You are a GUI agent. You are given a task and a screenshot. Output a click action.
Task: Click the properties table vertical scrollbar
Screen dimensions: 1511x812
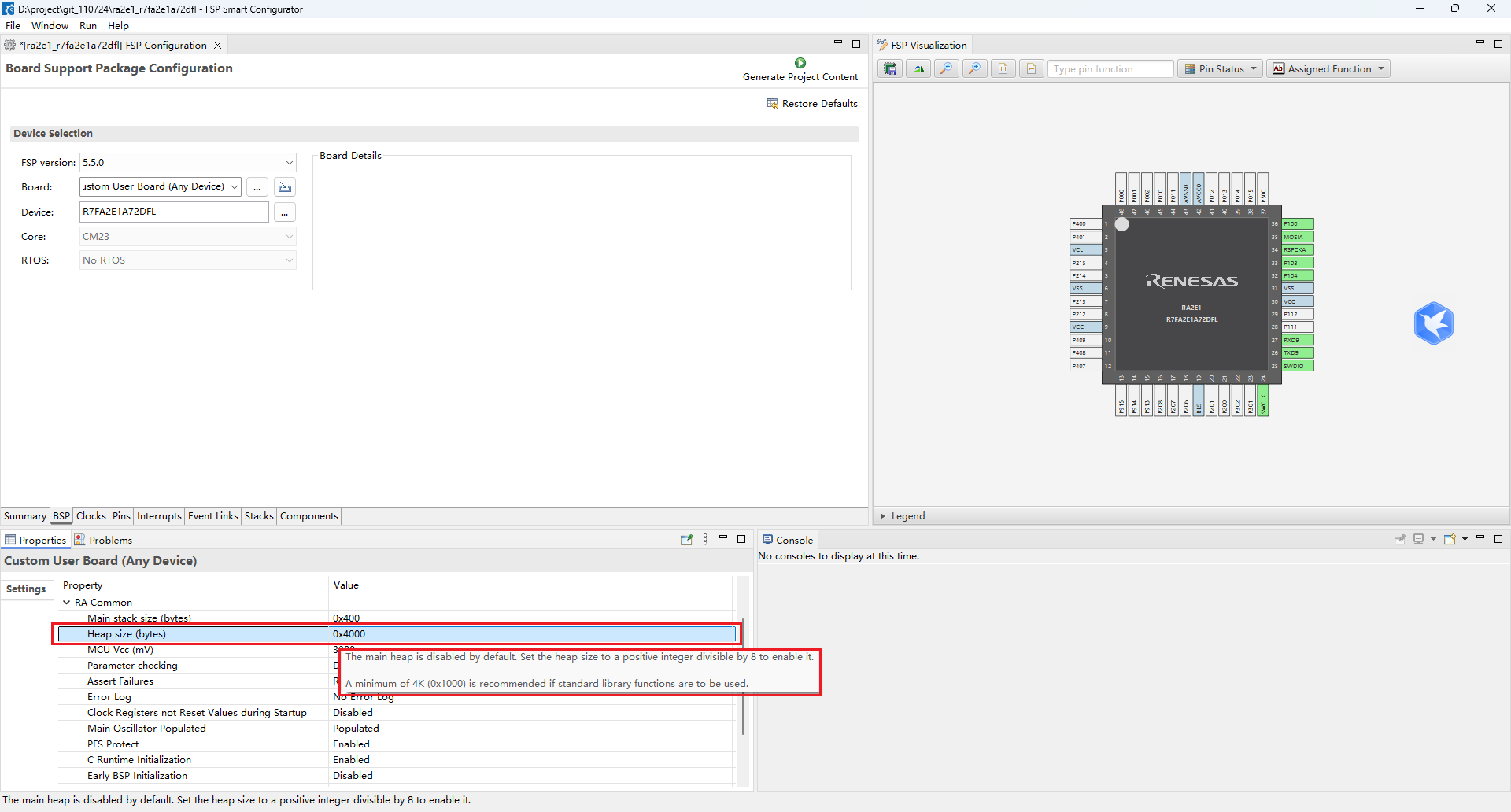click(x=742, y=677)
